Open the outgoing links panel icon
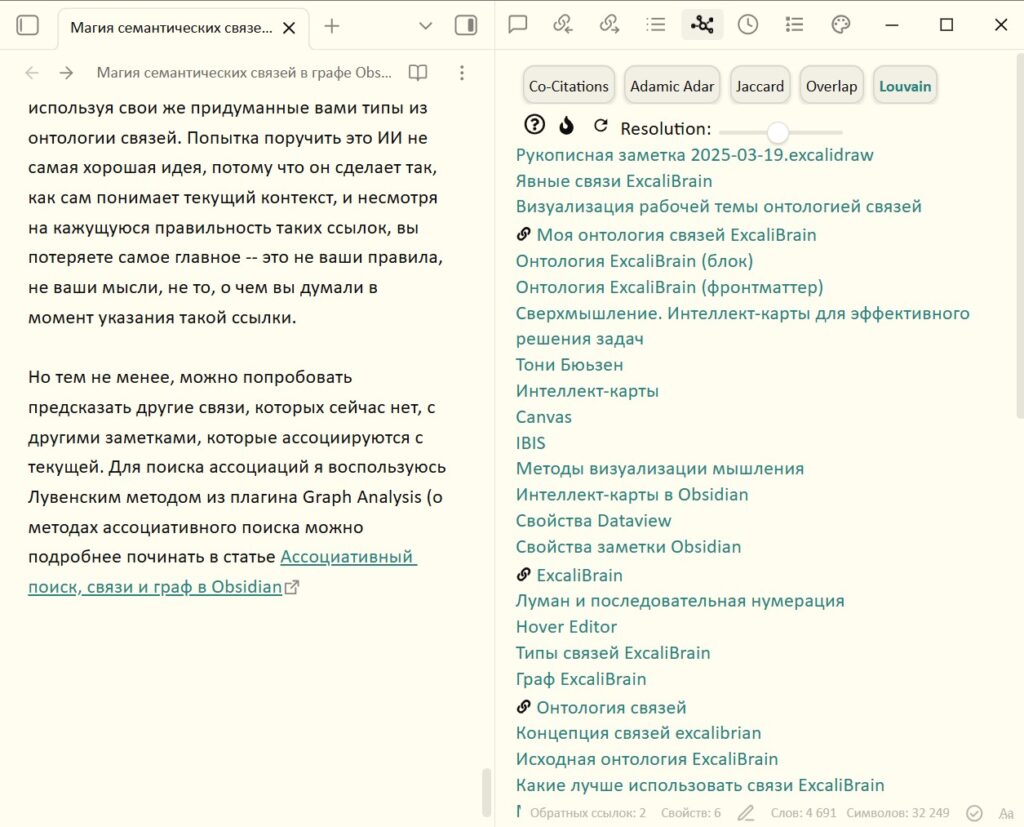 click(609, 25)
